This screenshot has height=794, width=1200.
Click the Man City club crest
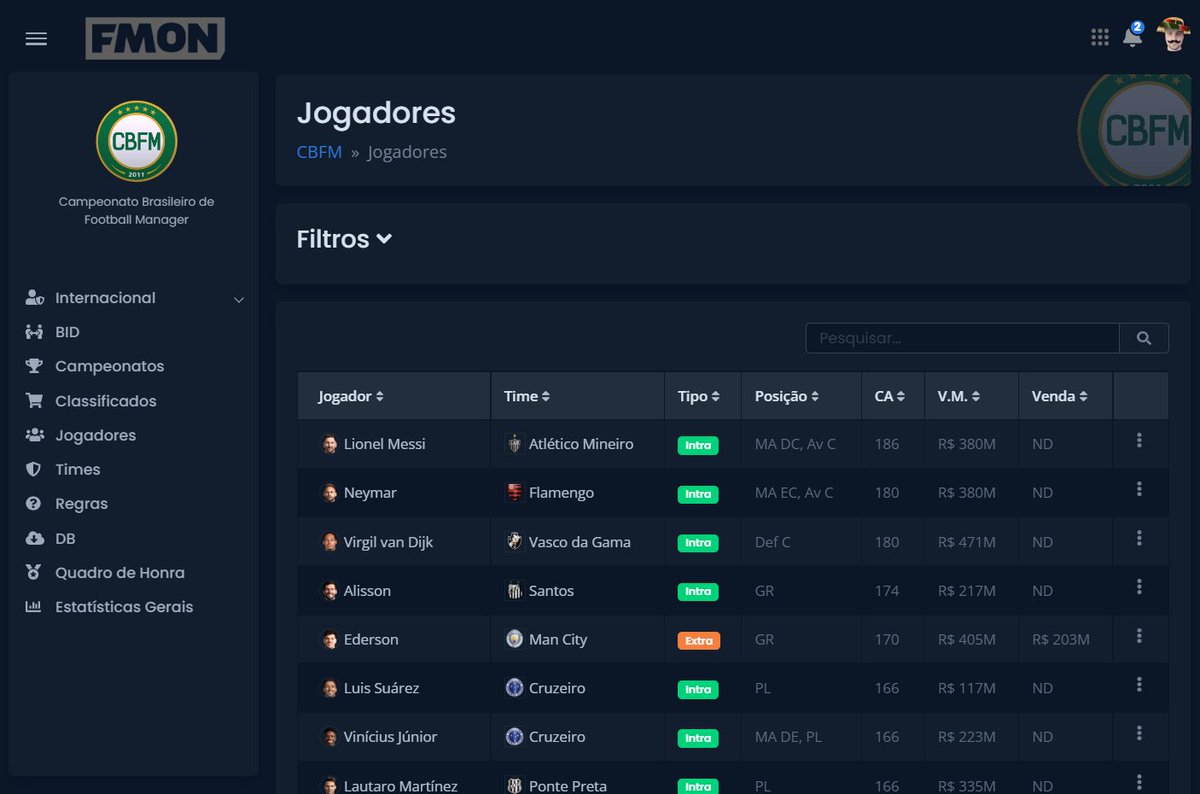click(514, 639)
